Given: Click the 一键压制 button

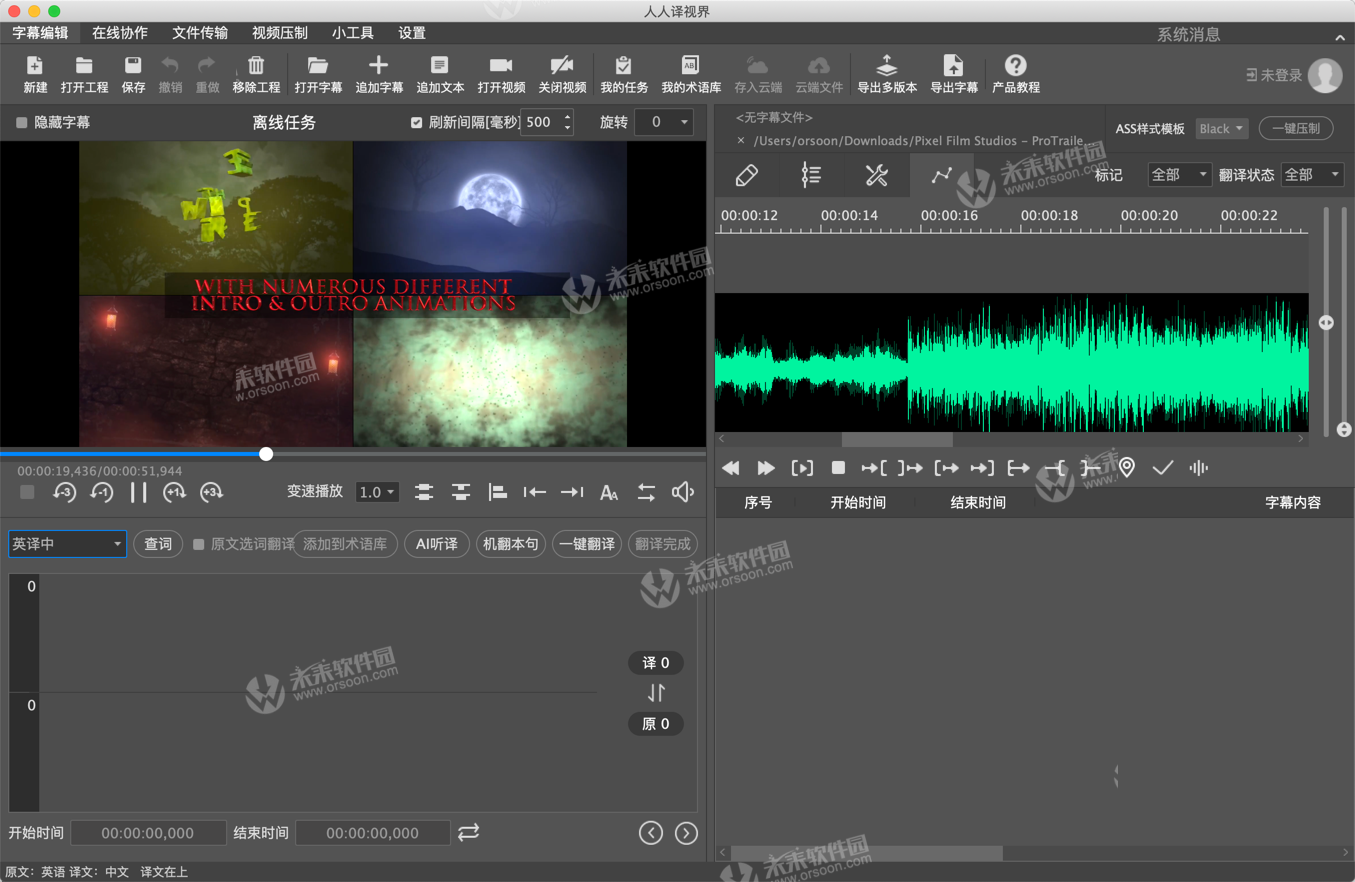Looking at the screenshot, I should [x=1296, y=128].
